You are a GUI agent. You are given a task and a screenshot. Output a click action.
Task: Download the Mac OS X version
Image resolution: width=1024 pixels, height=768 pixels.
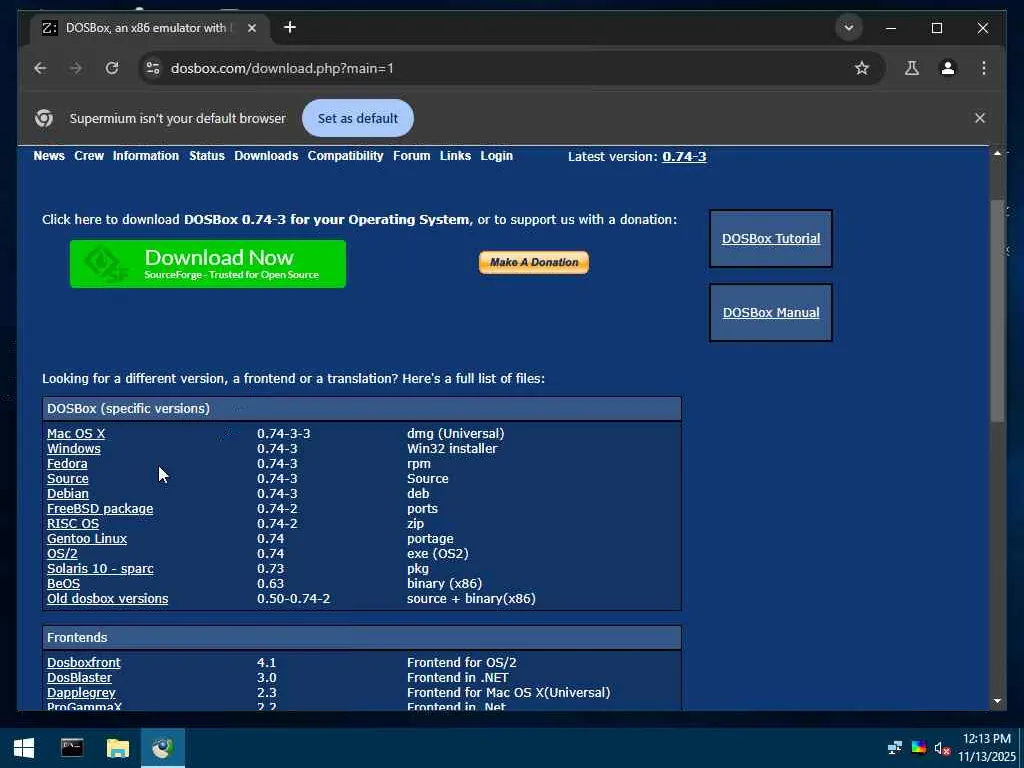[76, 434]
